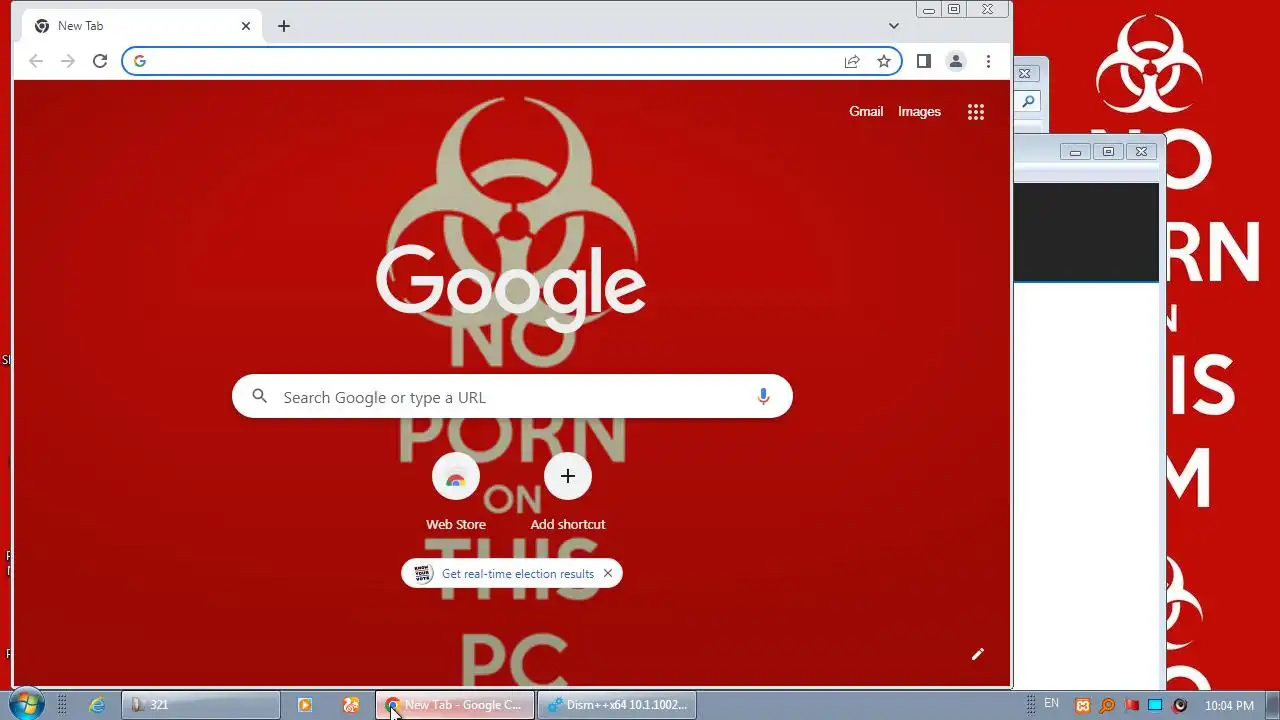This screenshot has height=720, width=1280.
Task: Open the magnifier tray icon
Action: (x=1107, y=706)
